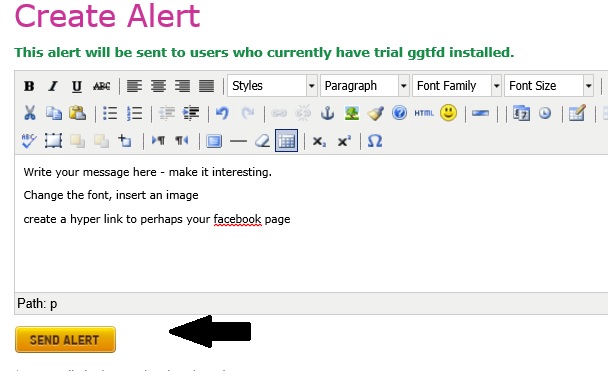Open the Font Size dropdown

(549, 86)
